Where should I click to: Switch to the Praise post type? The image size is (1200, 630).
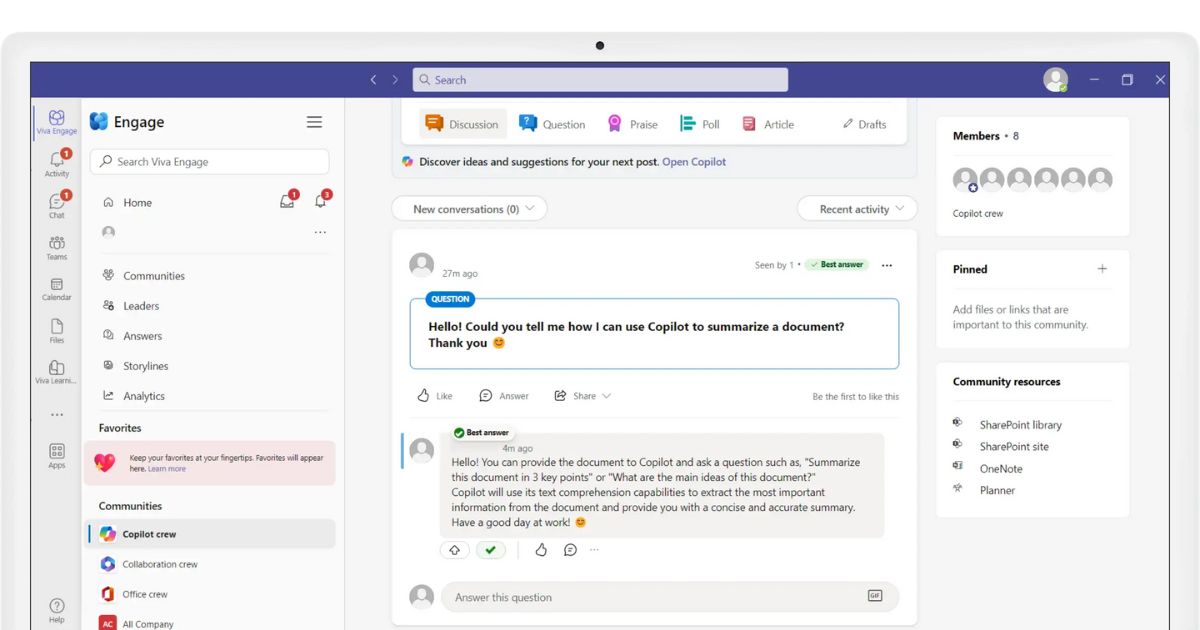point(632,124)
